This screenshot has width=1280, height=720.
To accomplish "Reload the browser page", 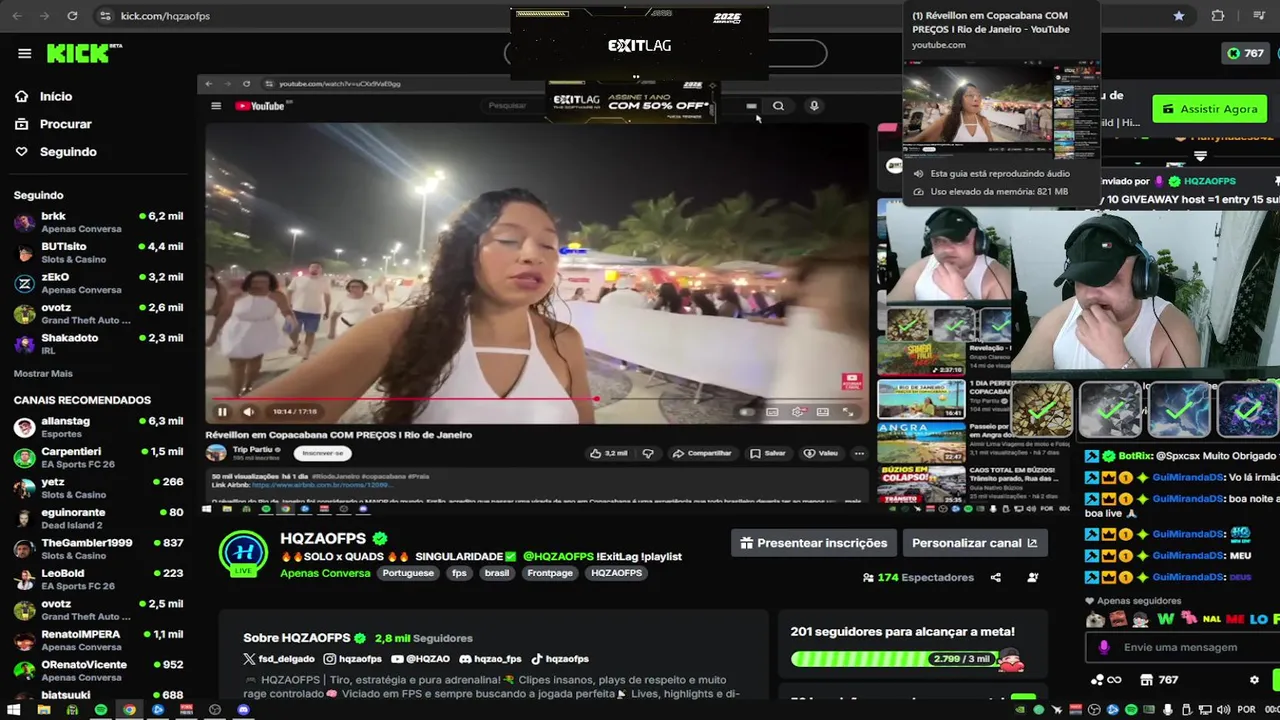I will (72, 16).
